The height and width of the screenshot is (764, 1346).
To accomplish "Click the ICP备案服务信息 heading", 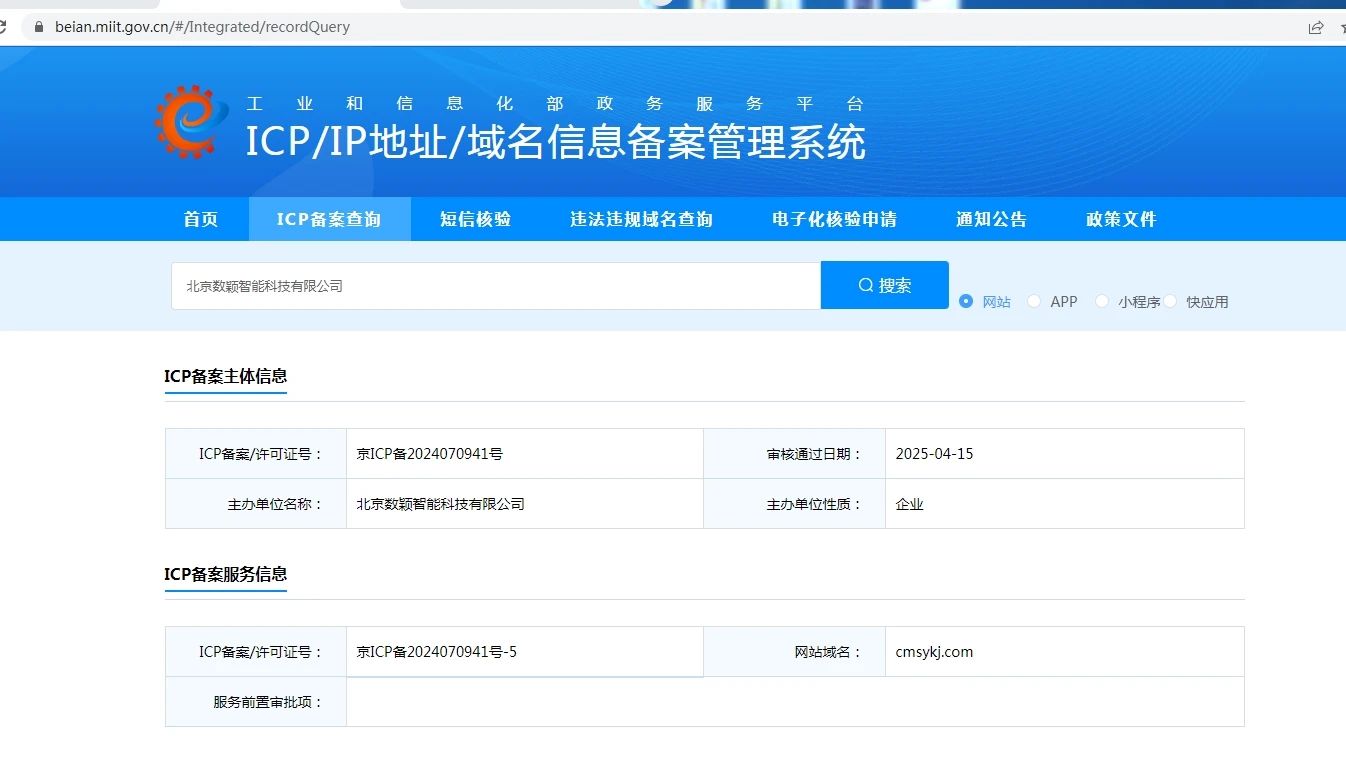I will [226, 575].
